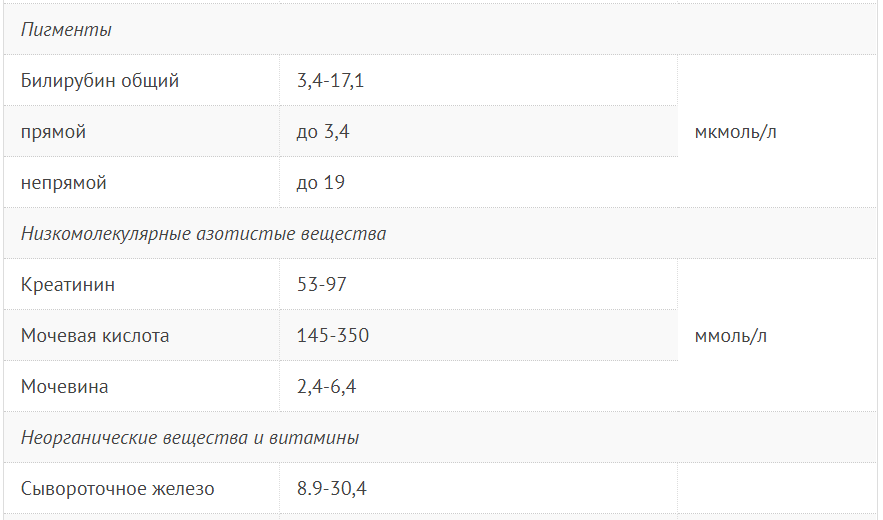Click the 2,4-6,4 value cell
883x520 pixels.
tap(326, 387)
